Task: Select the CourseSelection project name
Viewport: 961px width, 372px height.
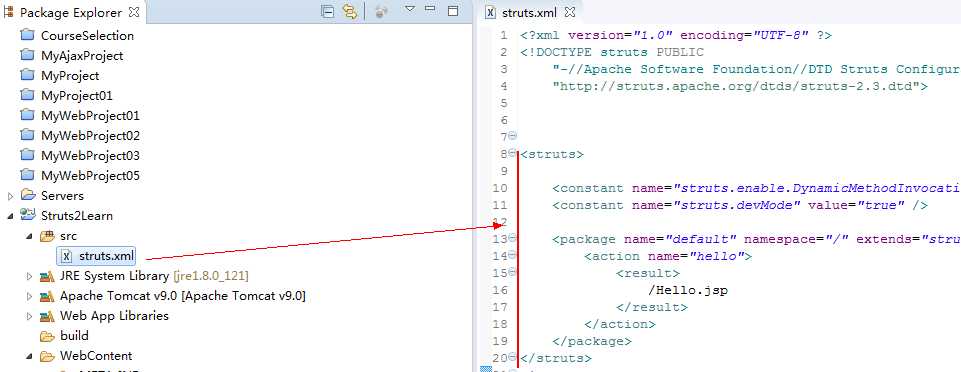Action: pyautogui.click(x=87, y=36)
